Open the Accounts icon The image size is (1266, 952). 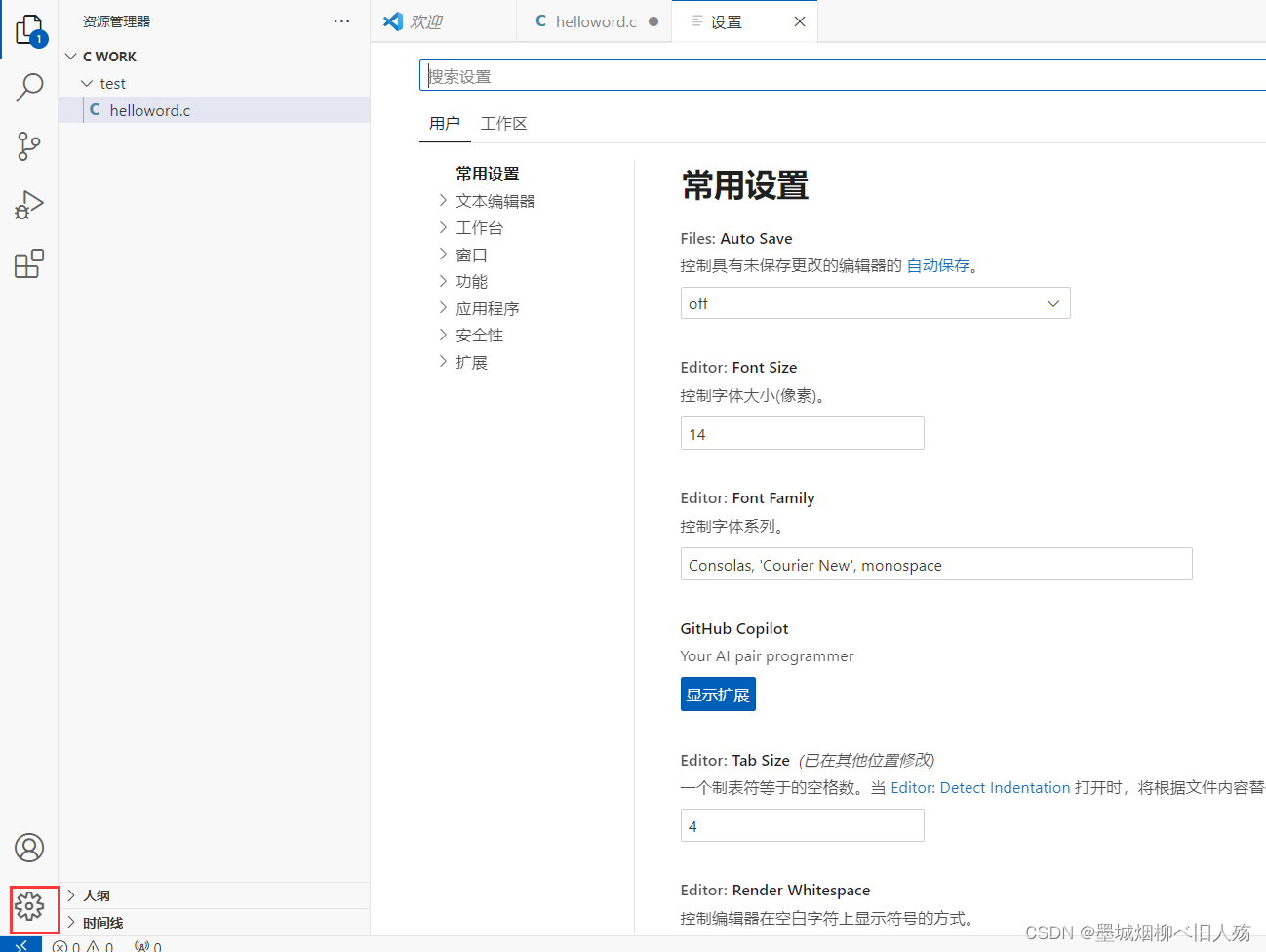point(29,848)
